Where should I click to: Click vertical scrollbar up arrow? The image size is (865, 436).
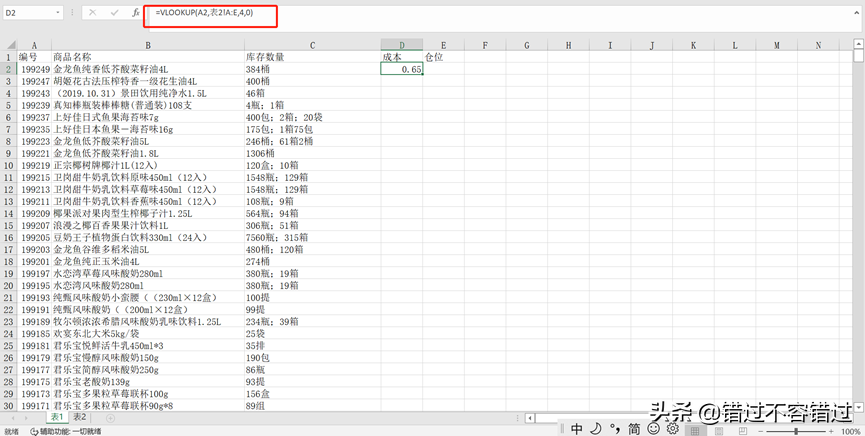click(858, 44)
